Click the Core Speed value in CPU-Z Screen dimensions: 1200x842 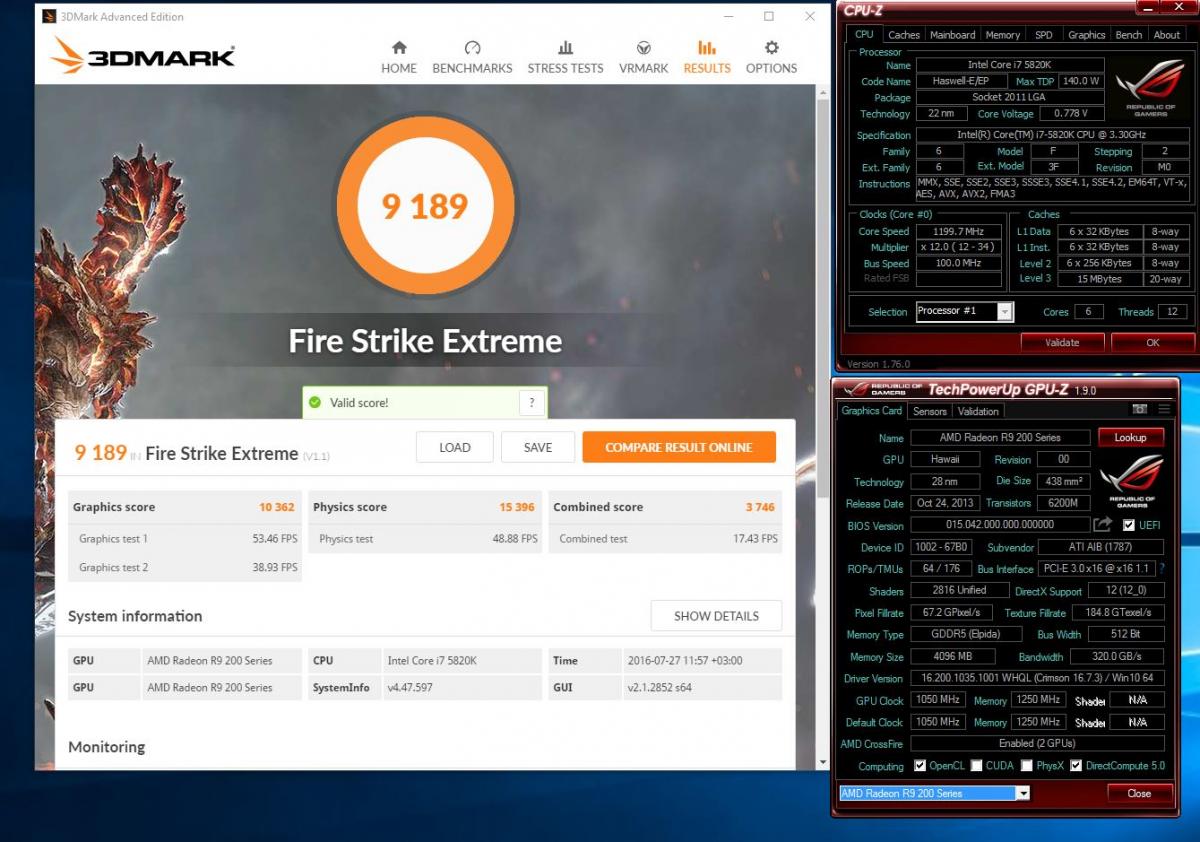pyautogui.click(x=958, y=231)
